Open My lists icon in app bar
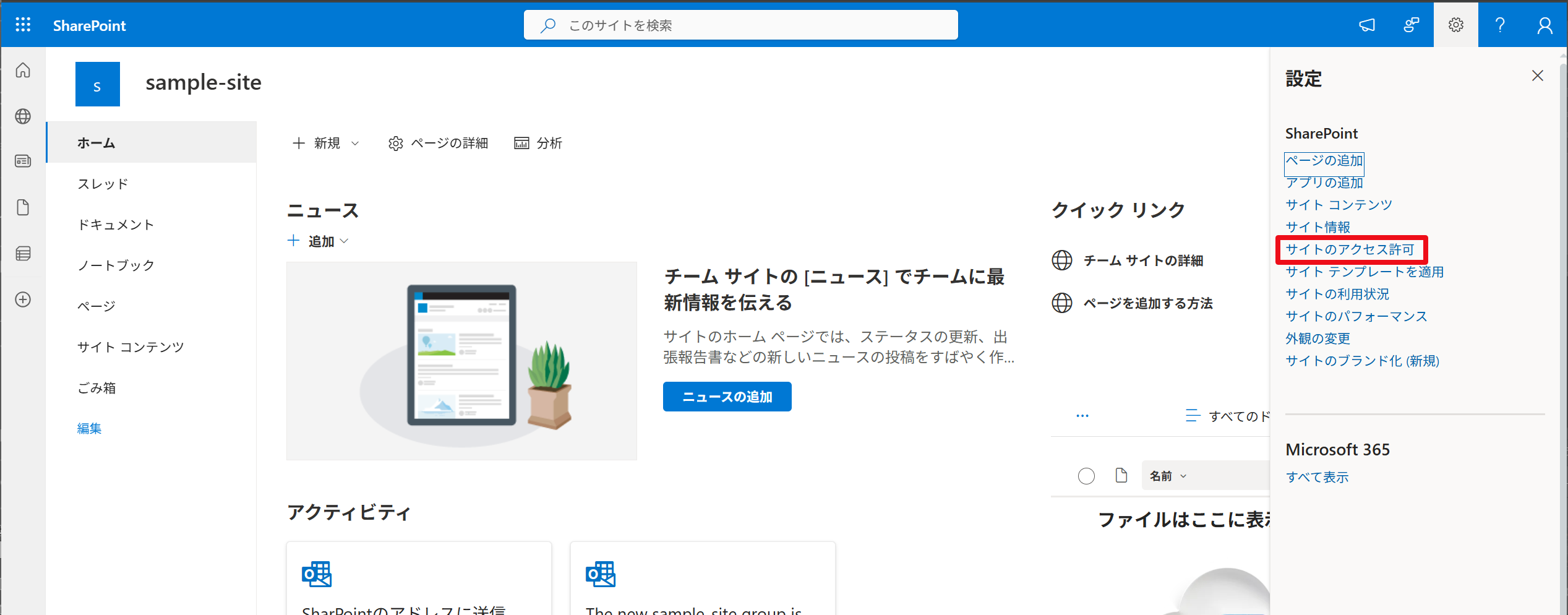Viewport: 1568px width, 615px height. pyautogui.click(x=23, y=253)
